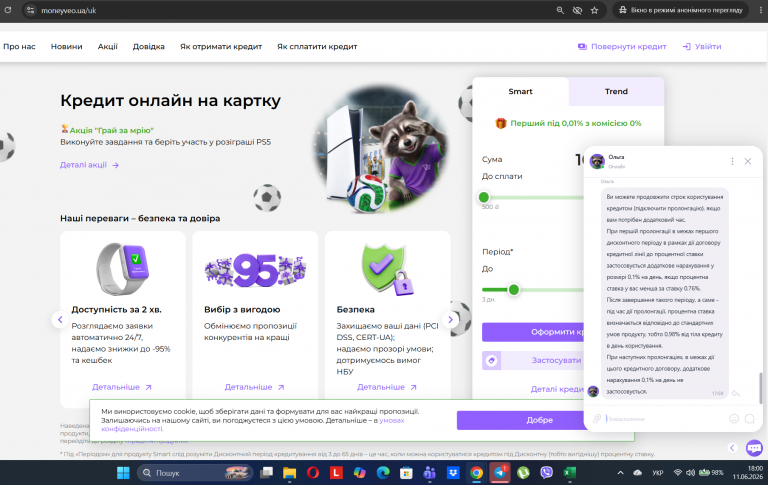
Task: Click the Повернути кредит link
Action: pos(622,47)
